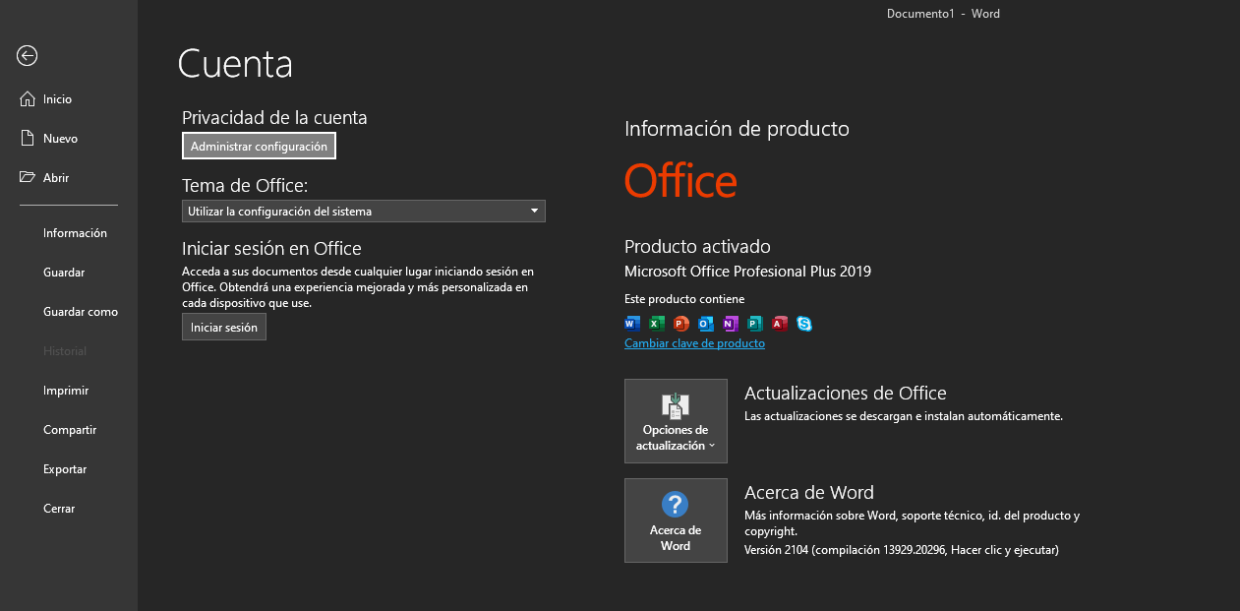This screenshot has height=611, width=1240.
Task: Open the Tema de Office dropdown
Action: (x=364, y=211)
